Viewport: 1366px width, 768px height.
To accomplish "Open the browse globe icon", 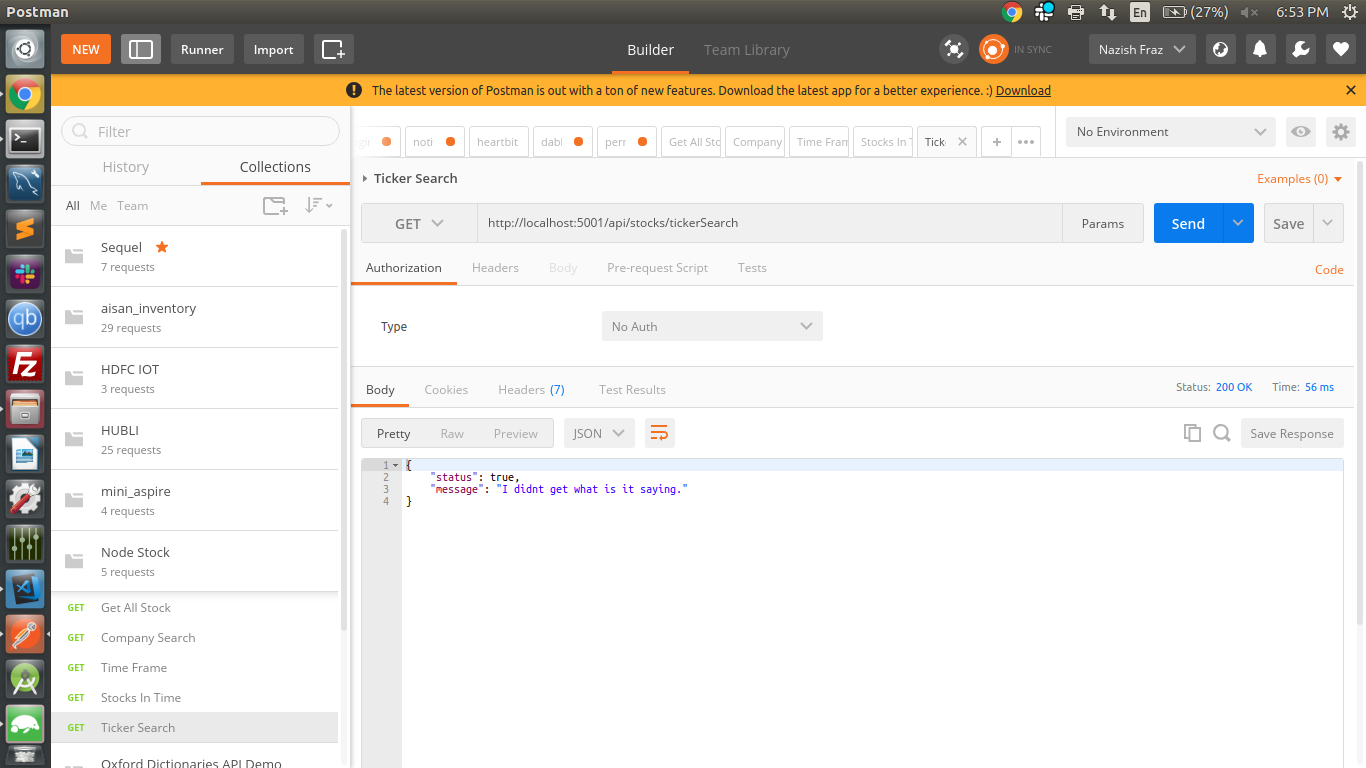I will tap(1219, 49).
